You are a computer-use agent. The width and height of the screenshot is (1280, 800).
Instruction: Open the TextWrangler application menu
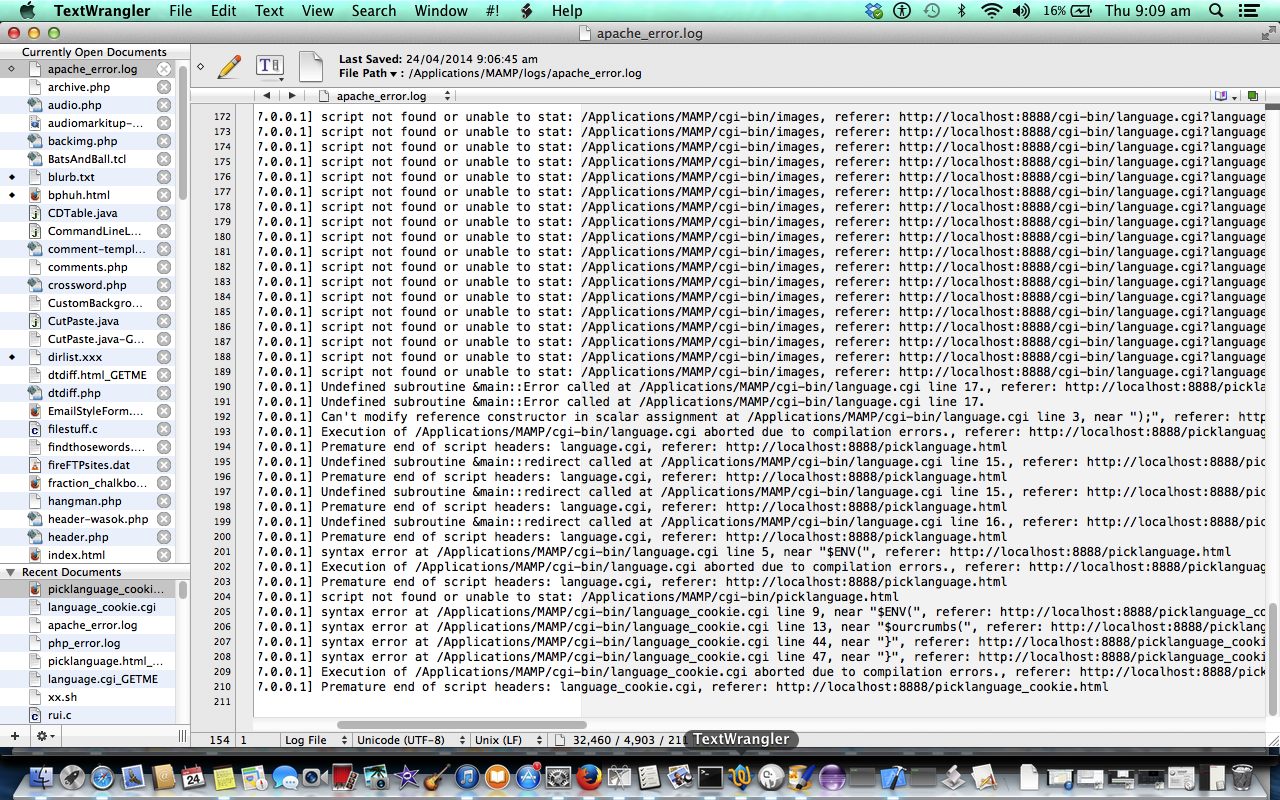(x=102, y=11)
